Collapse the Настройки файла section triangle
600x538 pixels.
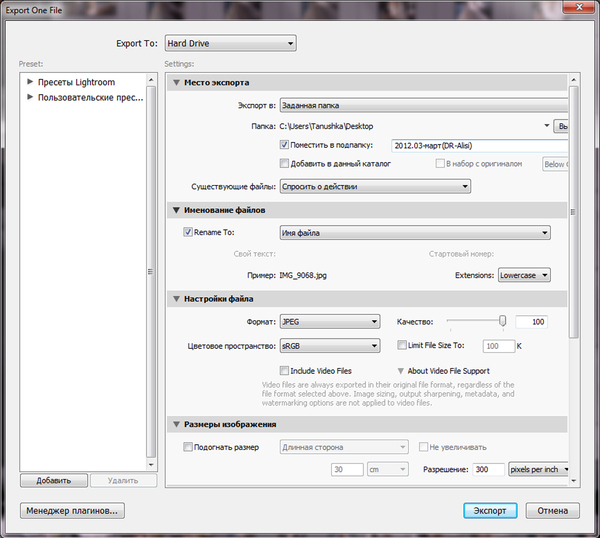click(177, 299)
